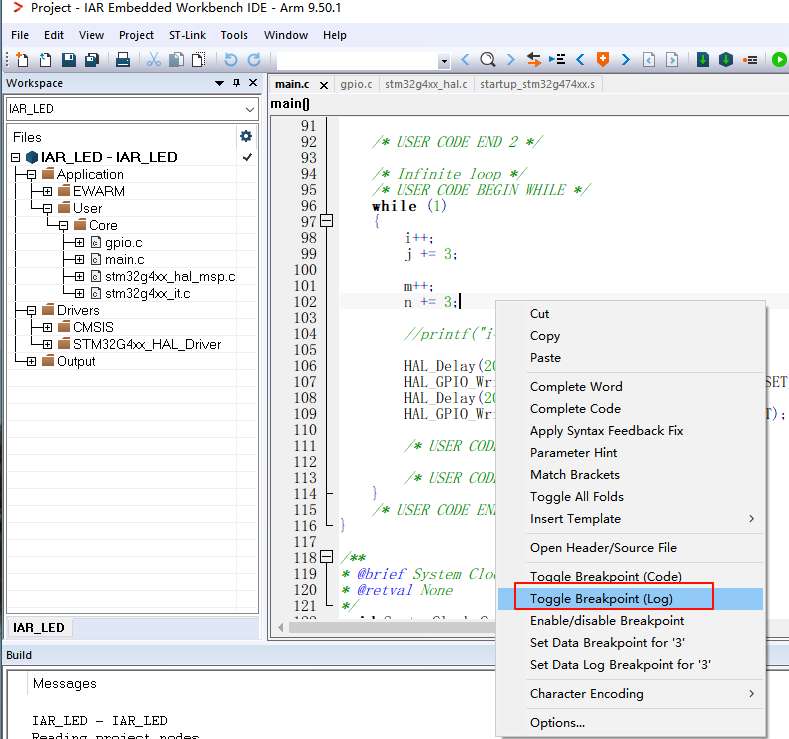Expand the Output folder
789x739 pixels.
coord(32,361)
